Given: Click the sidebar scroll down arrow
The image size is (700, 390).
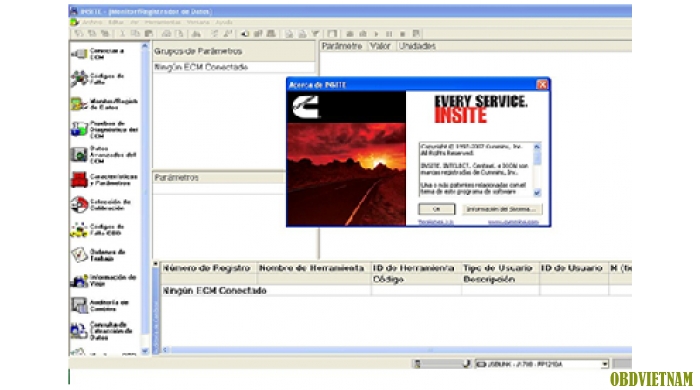Looking at the screenshot, I should pyautogui.click(x=145, y=351).
